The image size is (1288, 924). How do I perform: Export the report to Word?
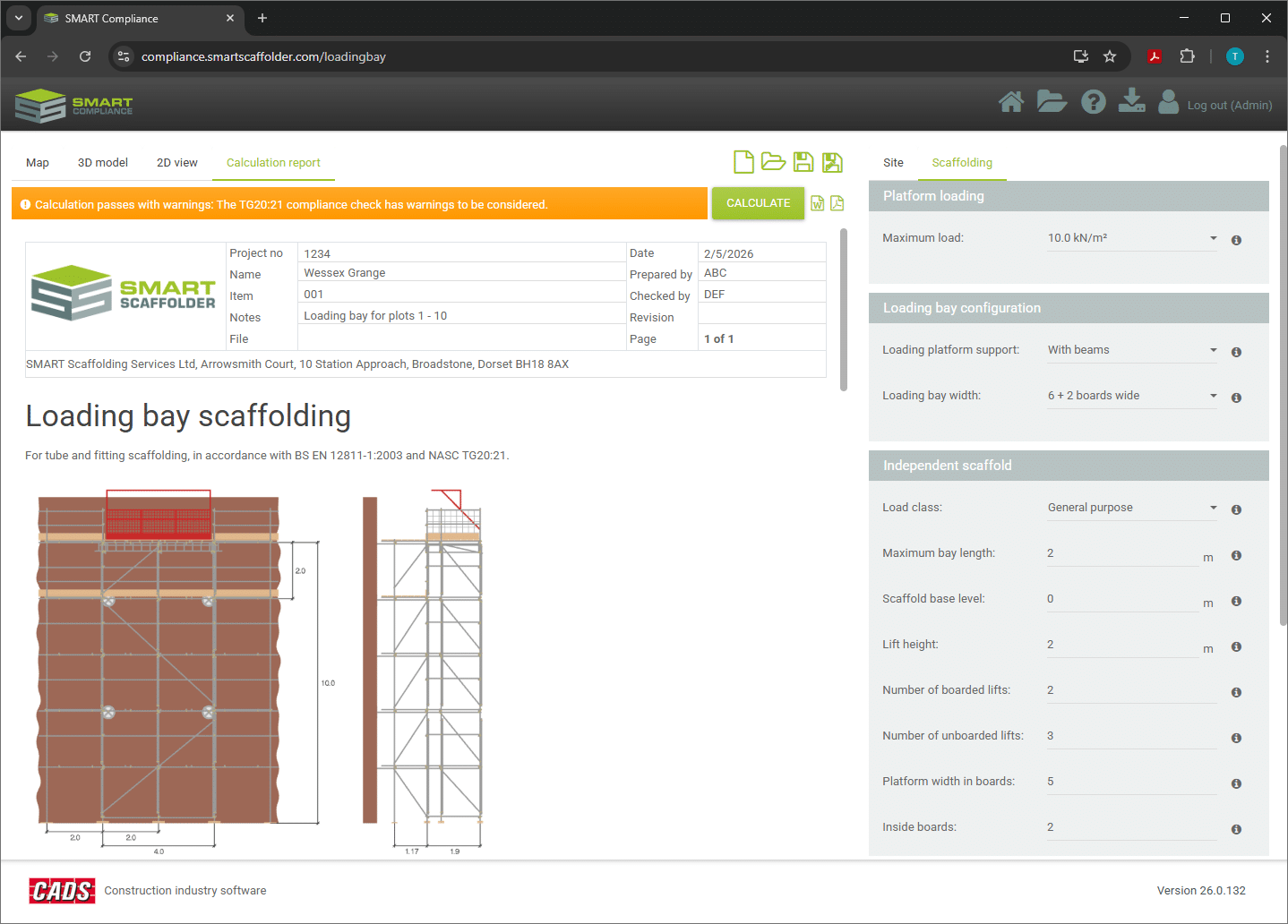[817, 203]
